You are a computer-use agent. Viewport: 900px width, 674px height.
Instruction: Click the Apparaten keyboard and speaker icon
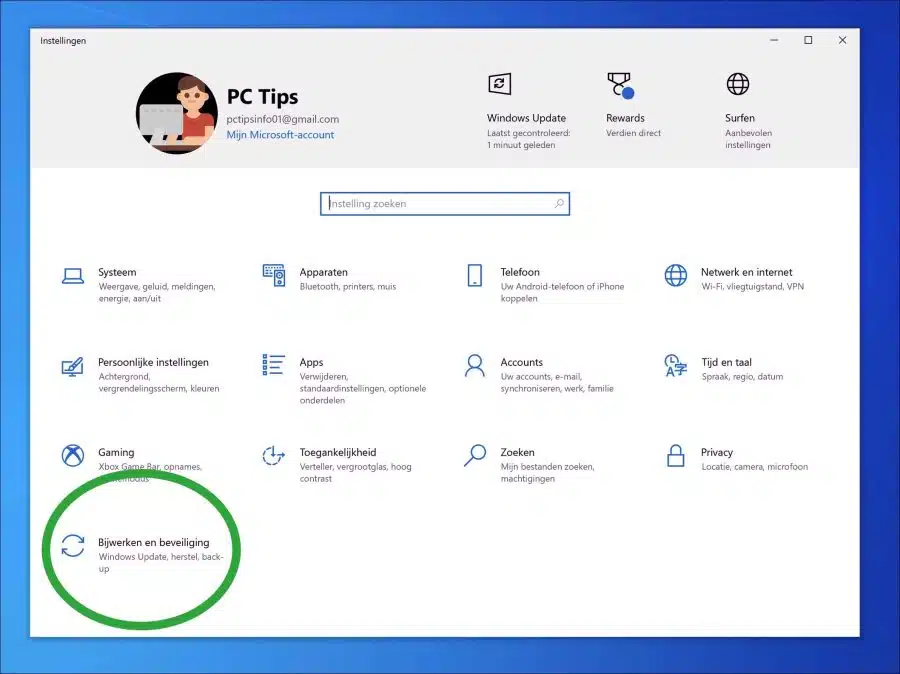click(274, 275)
